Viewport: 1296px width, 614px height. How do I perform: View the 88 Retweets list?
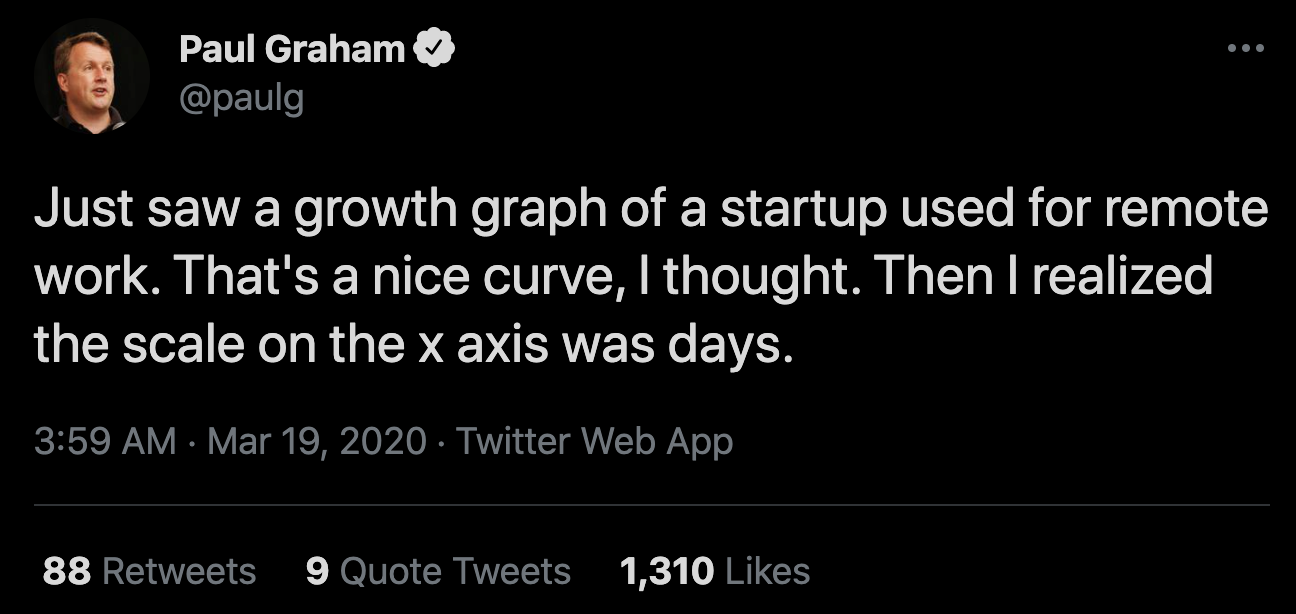(x=149, y=571)
